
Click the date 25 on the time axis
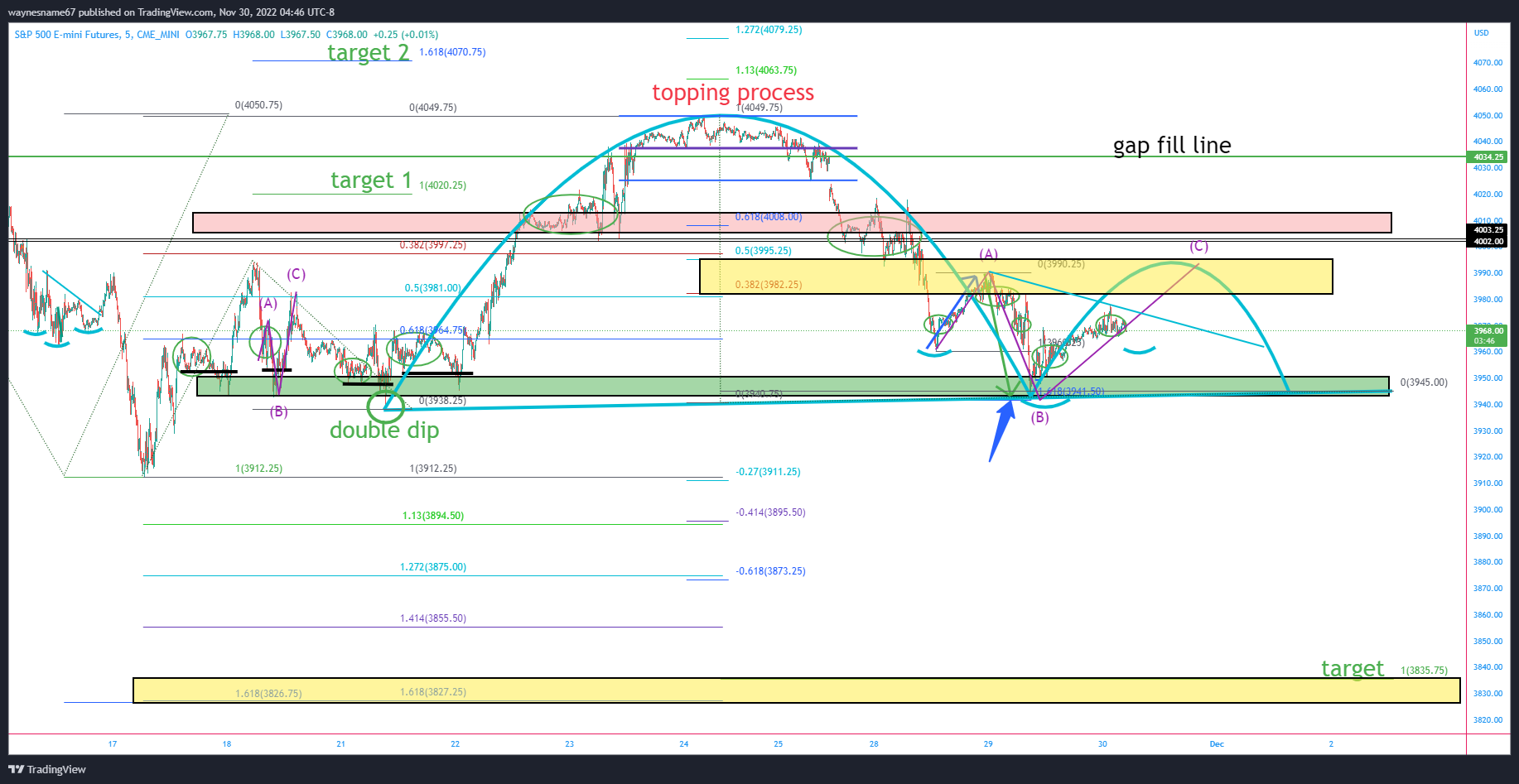(x=779, y=744)
